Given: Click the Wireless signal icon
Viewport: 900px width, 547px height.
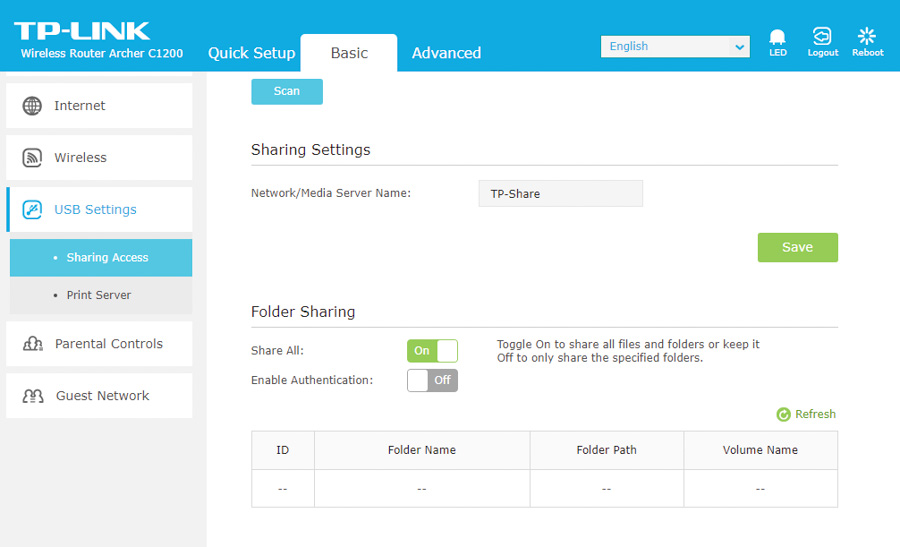Looking at the screenshot, I should tap(32, 157).
